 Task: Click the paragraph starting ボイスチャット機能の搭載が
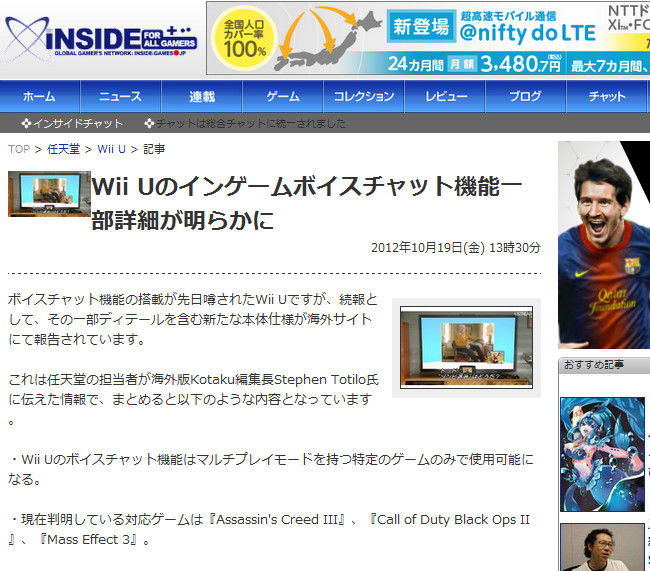[193, 319]
